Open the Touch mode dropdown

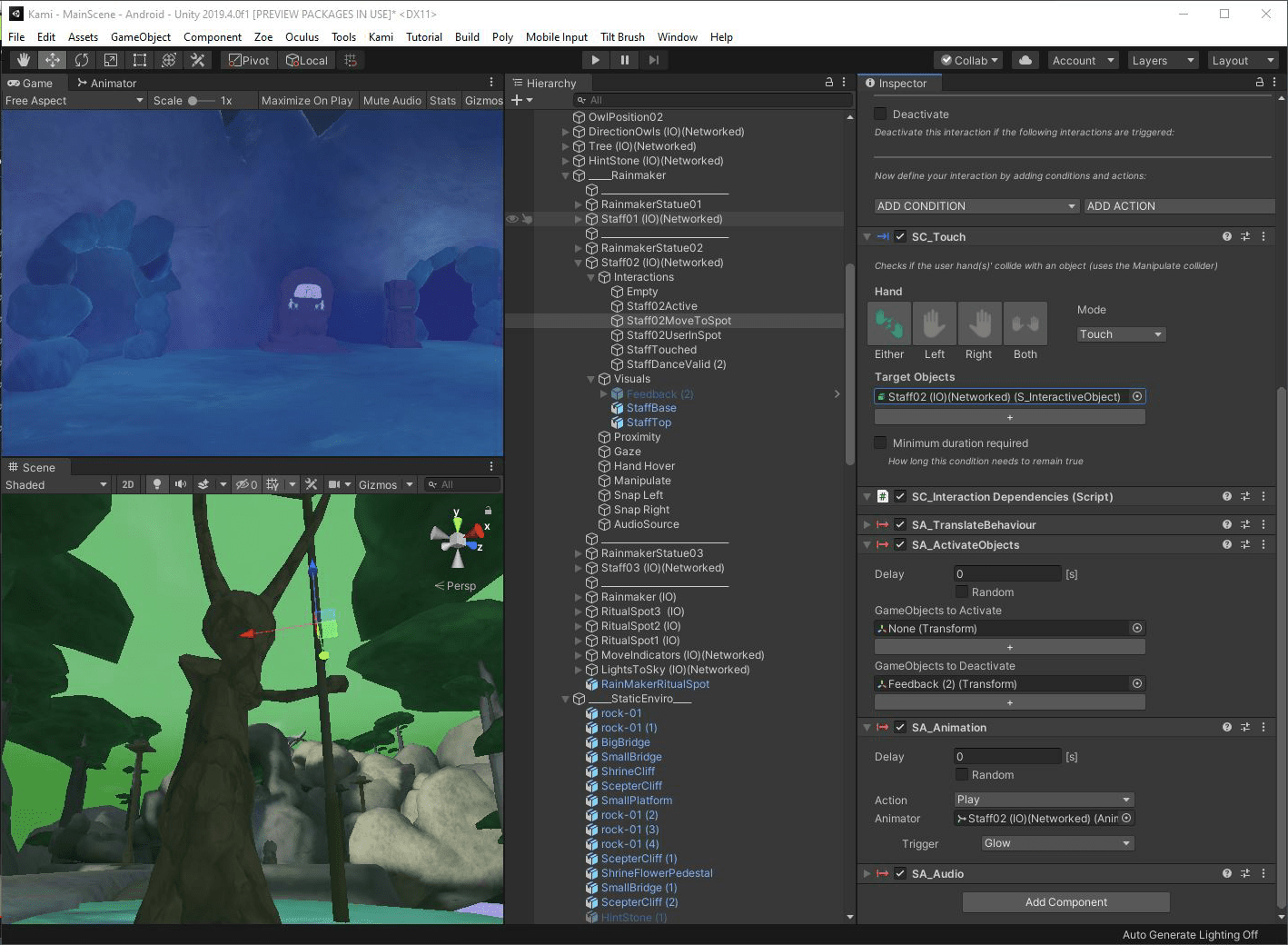click(1120, 334)
